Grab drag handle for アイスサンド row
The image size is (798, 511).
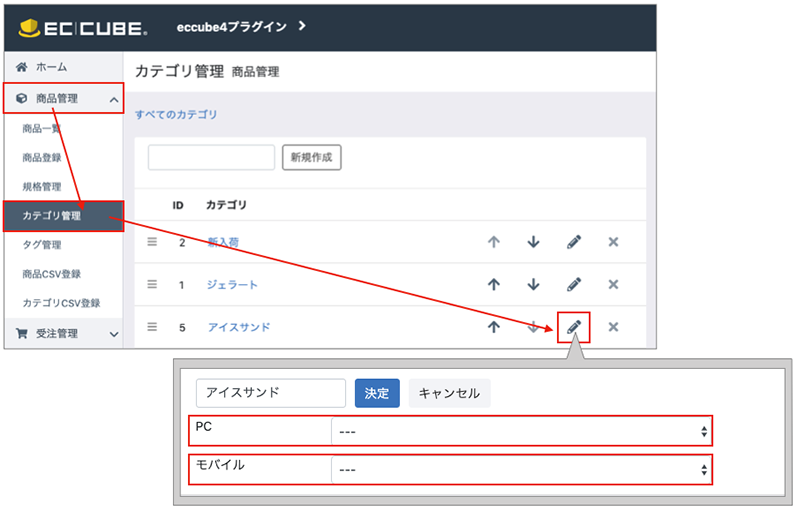(x=152, y=327)
